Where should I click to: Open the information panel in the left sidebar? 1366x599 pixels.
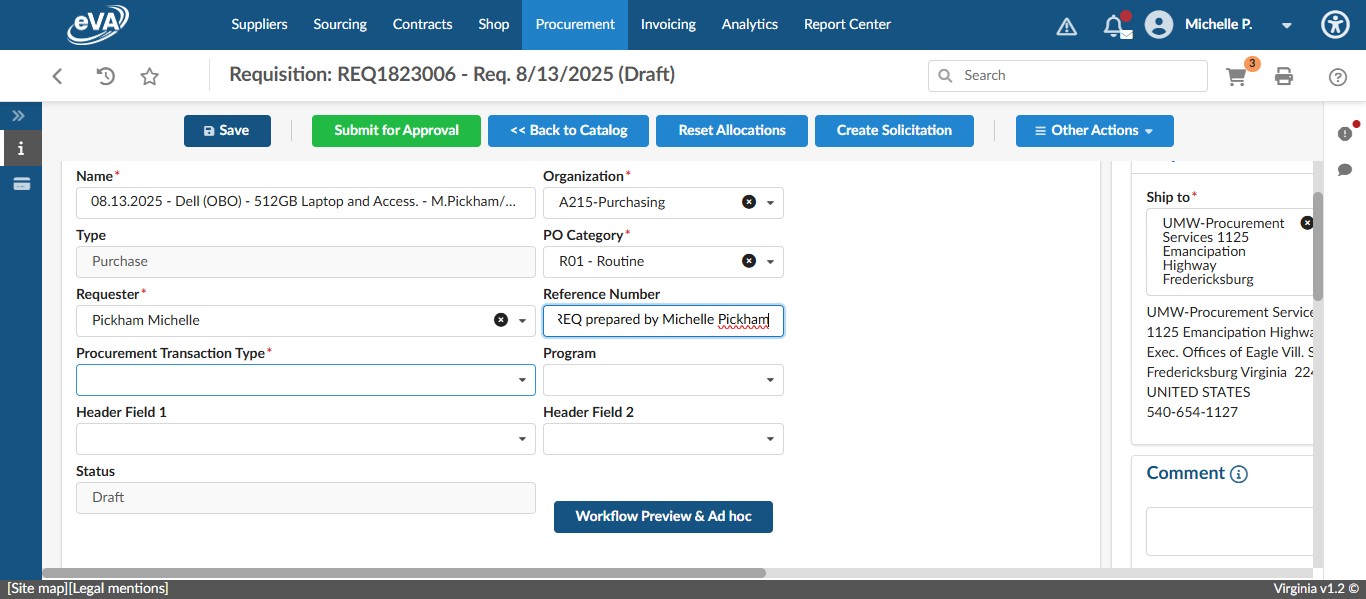pyautogui.click(x=18, y=148)
